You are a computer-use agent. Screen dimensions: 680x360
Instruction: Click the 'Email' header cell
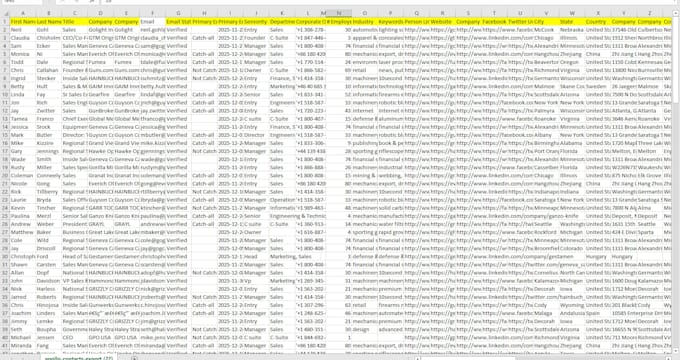[x=153, y=22]
